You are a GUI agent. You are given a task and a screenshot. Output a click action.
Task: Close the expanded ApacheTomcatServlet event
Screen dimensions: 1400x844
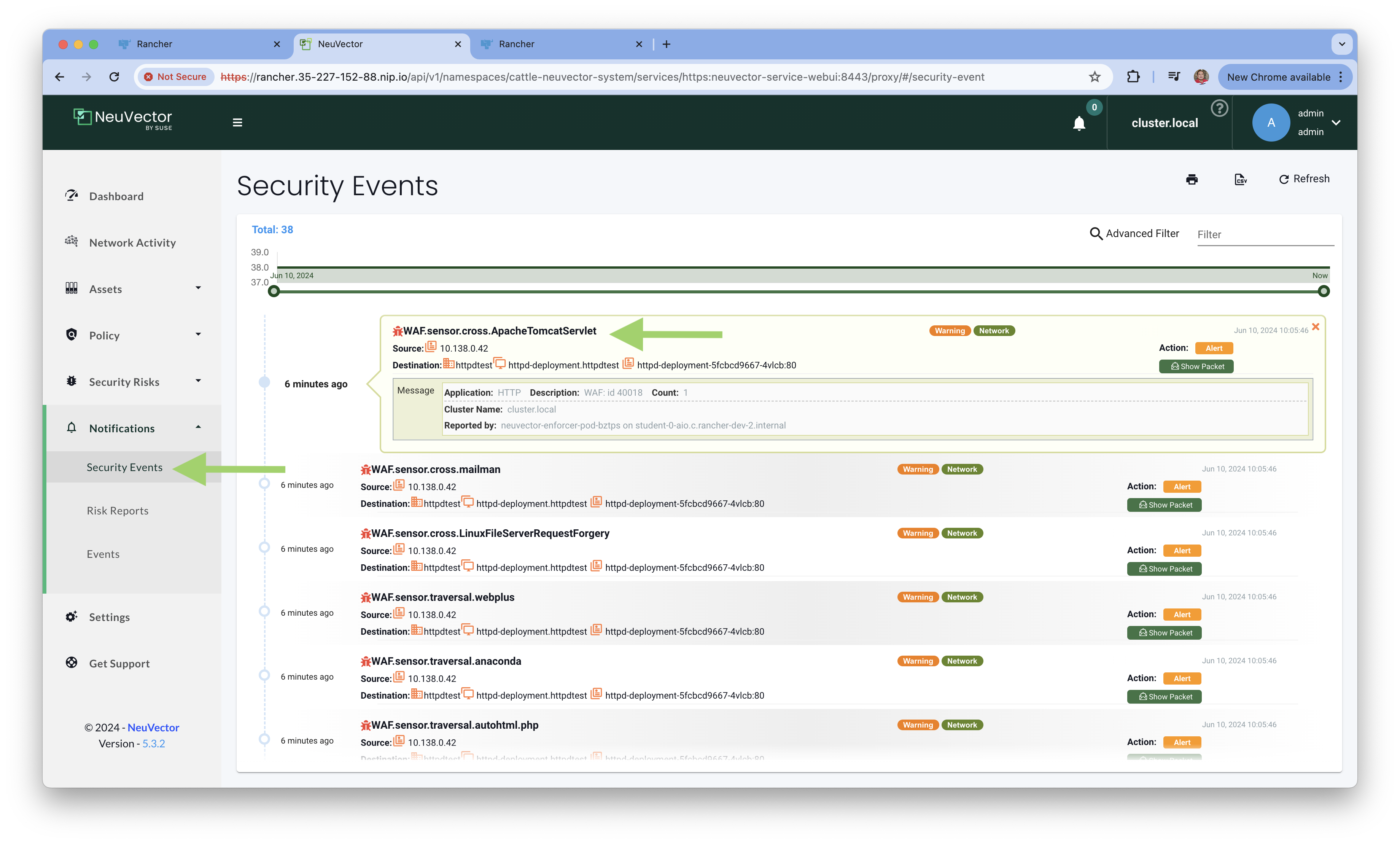(1315, 327)
